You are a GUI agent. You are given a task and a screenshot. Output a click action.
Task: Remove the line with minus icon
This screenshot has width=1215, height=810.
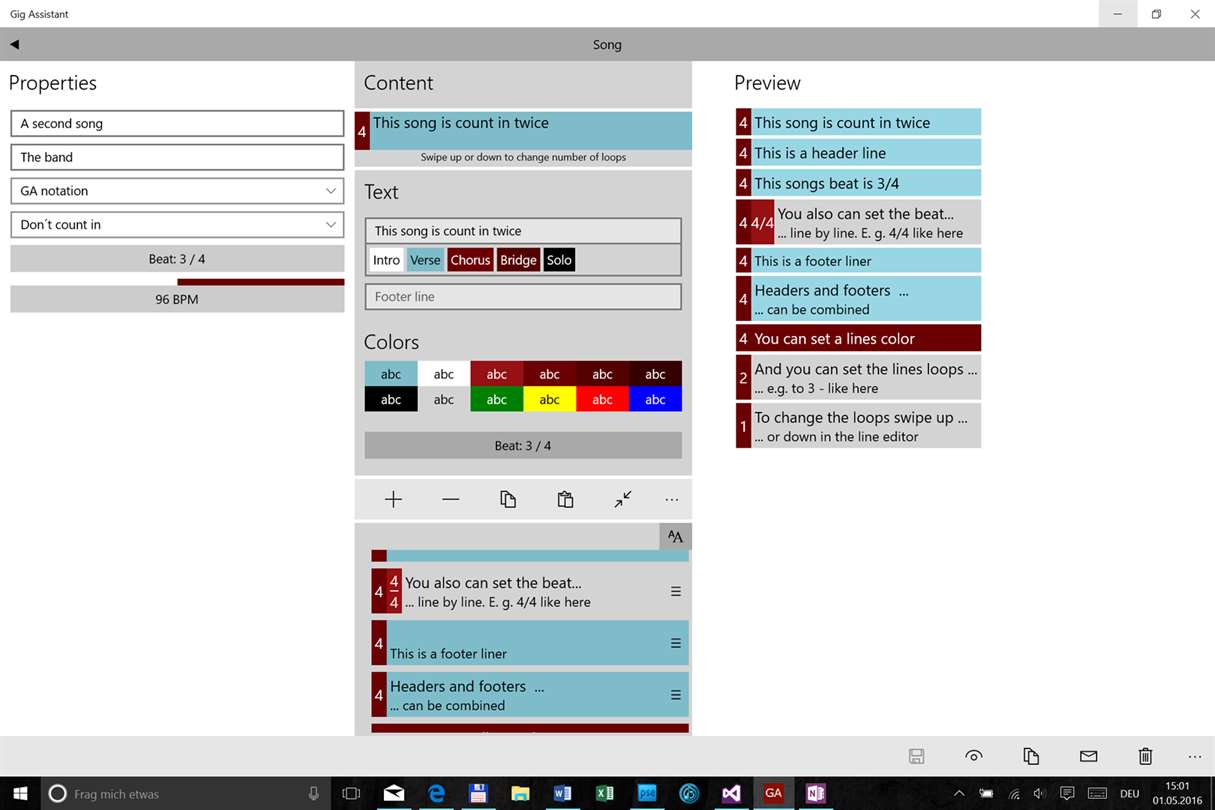point(451,499)
